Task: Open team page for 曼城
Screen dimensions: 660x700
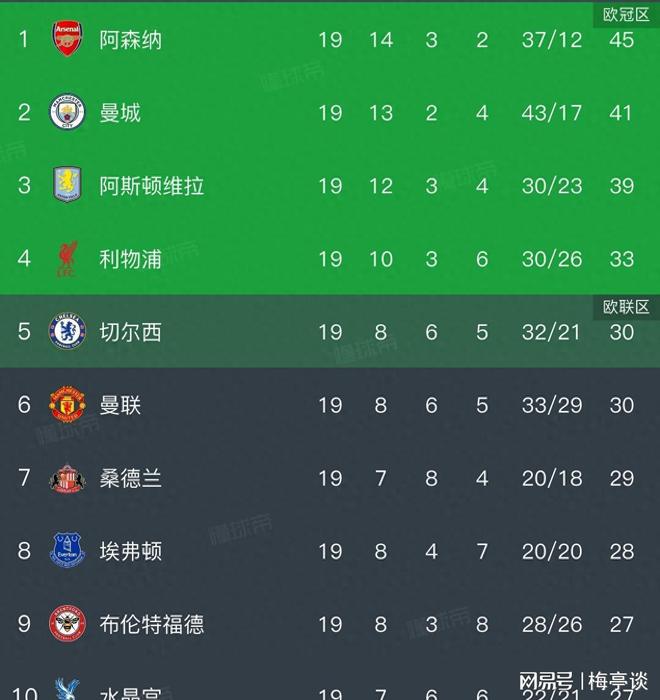Action: [120, 113]
